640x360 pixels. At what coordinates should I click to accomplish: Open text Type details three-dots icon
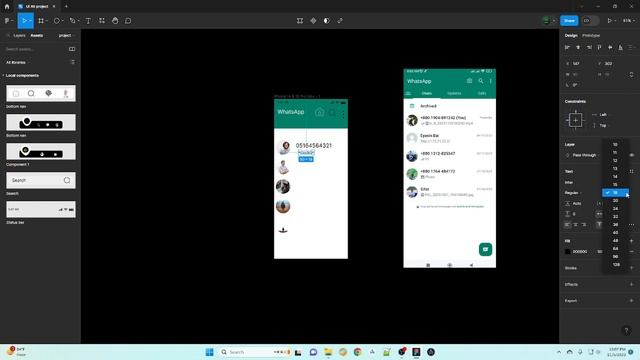(631, 224)
